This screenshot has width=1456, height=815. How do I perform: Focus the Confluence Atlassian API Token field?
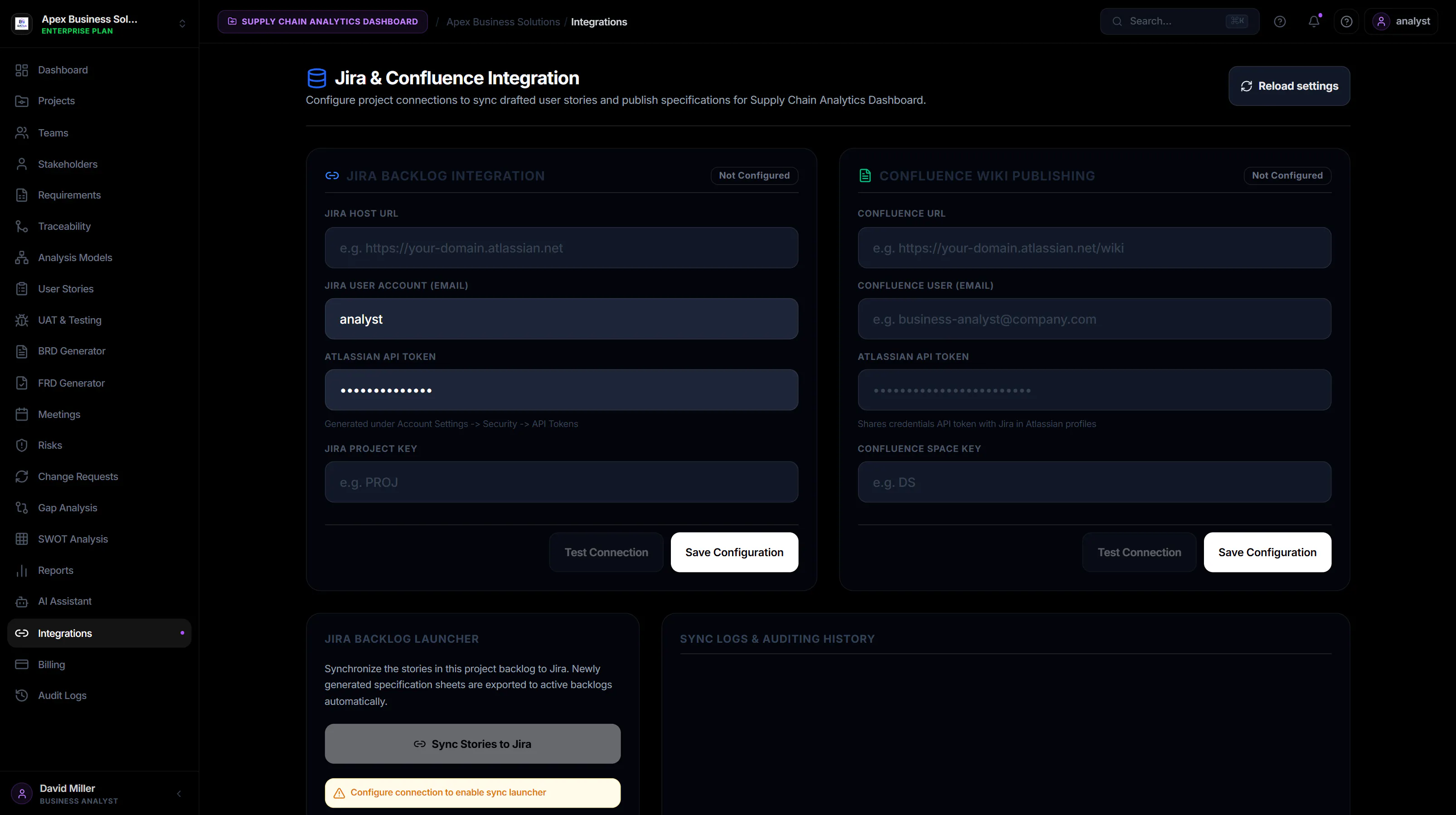click(x=1094, y=390)
